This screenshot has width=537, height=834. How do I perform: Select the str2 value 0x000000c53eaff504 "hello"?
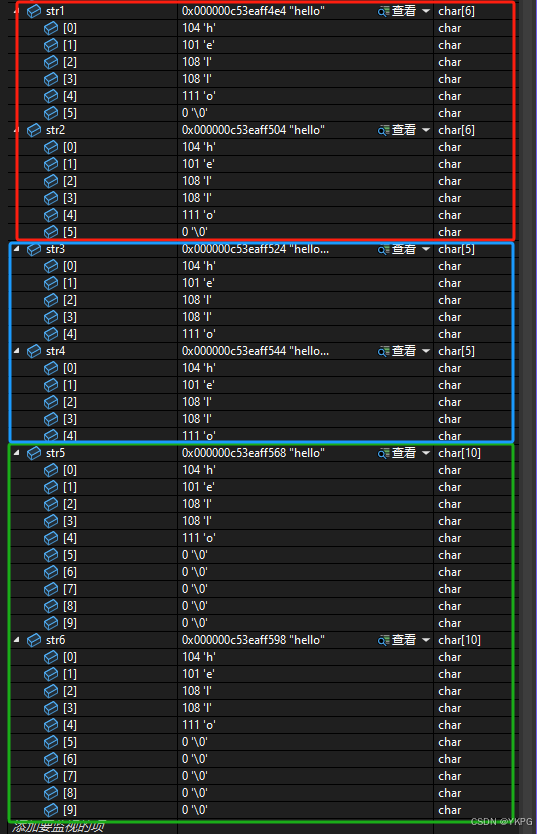(x=253, y=130)
